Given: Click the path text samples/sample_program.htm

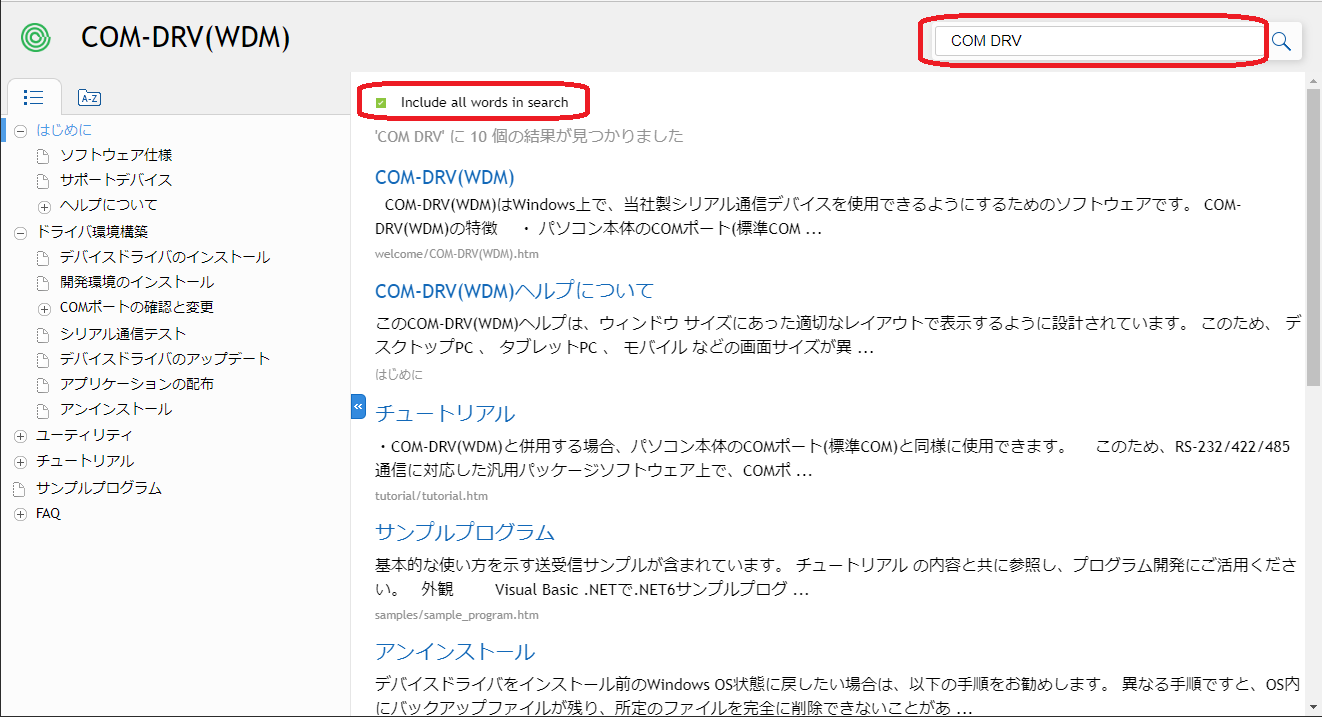Looking at the screenshot, I should click(457, 615).
